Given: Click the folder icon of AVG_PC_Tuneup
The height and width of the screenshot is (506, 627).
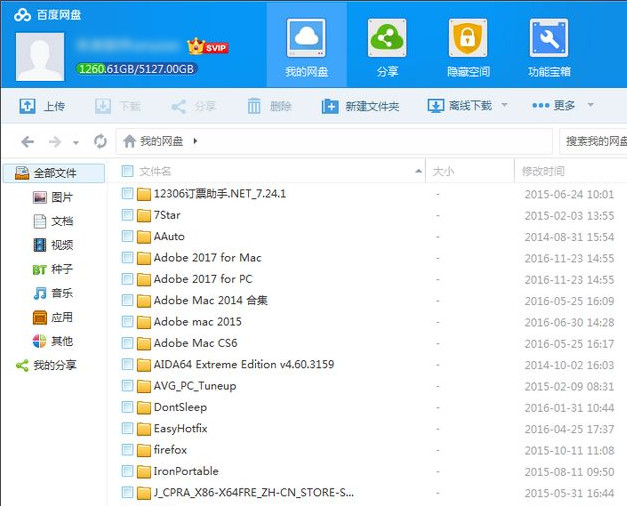Looking at the screenshot, I should coord(144,386).
